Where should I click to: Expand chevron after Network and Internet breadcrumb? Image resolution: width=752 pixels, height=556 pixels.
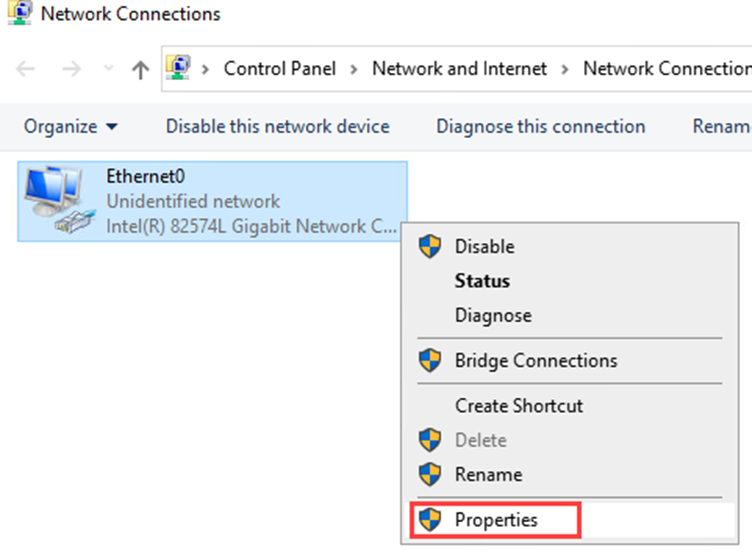click(x=565, y=70)
